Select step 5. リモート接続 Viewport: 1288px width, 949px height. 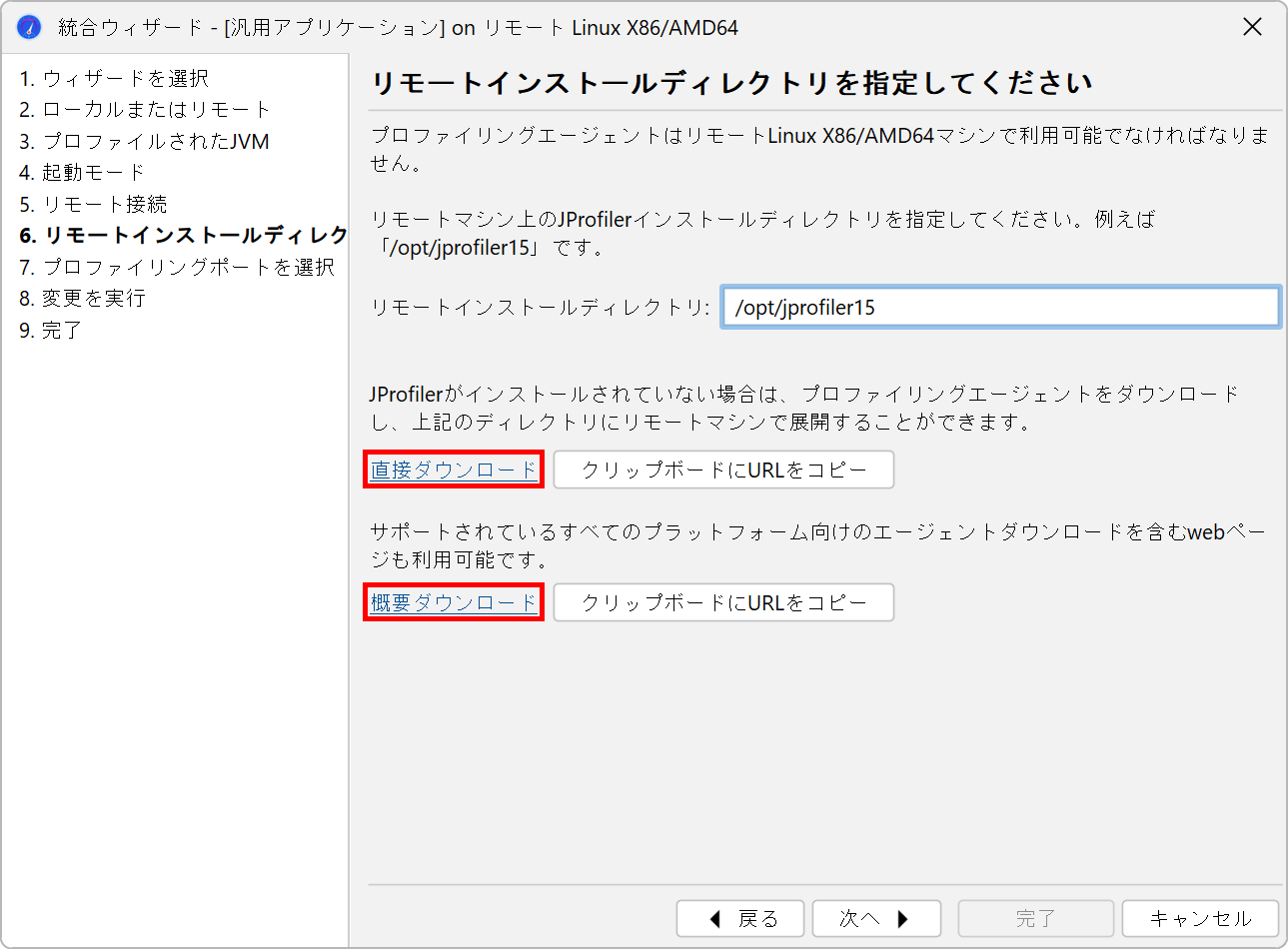[93, 204]
